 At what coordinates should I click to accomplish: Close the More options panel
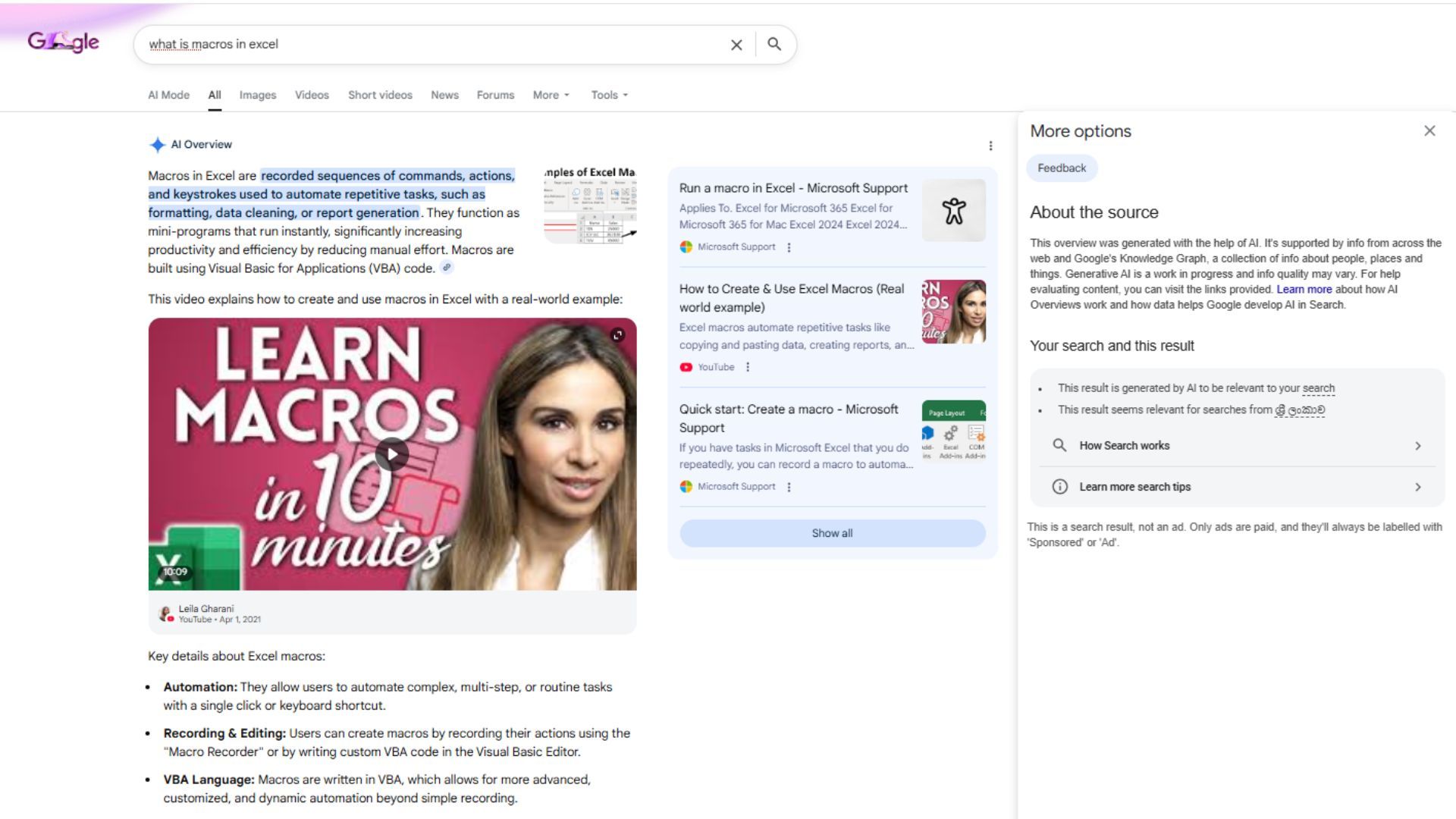[1429, 131]
